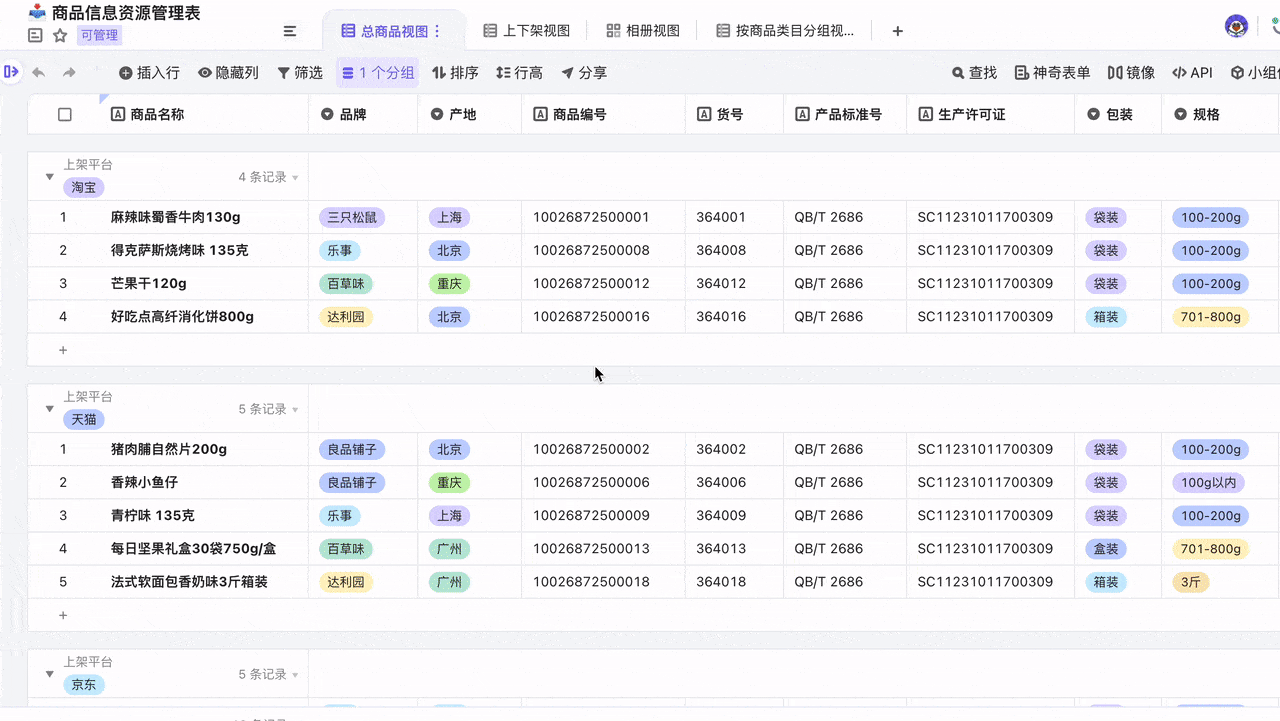This screenshot has width=1280, height=721.
Task: Switch to the 相册视图 tab
Action: (x=643, y=31)
